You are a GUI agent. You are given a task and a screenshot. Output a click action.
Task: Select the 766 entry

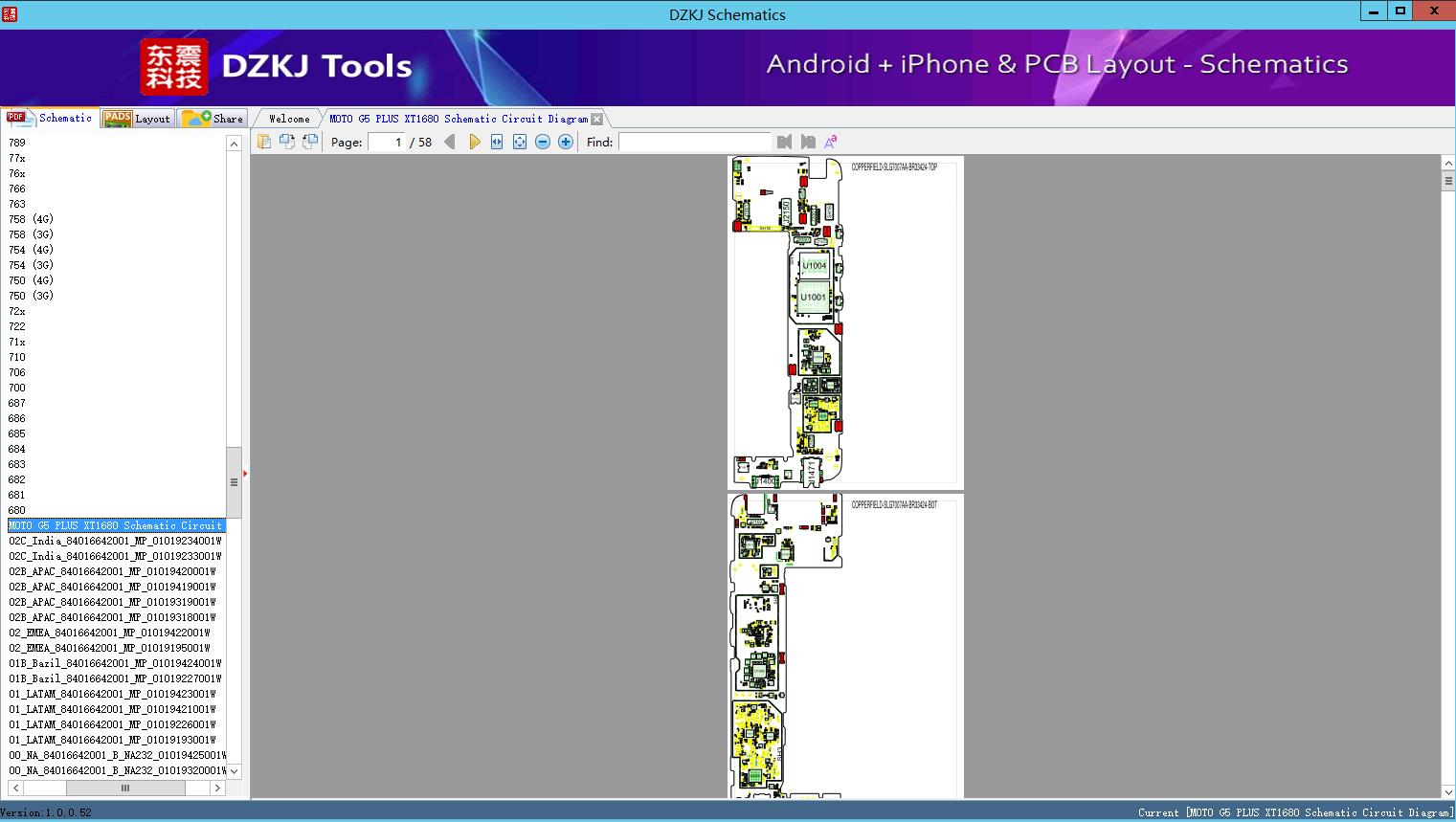[17, 189]
